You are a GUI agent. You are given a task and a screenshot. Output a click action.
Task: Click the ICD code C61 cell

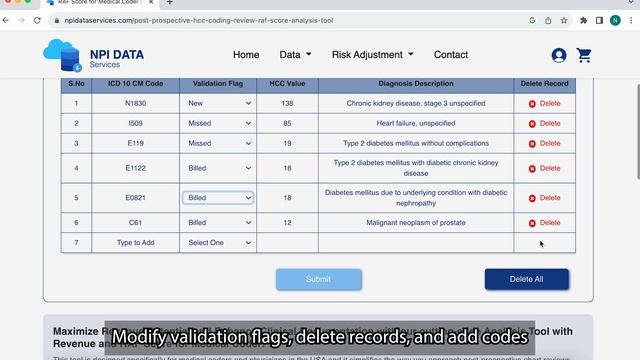(136, 223)
